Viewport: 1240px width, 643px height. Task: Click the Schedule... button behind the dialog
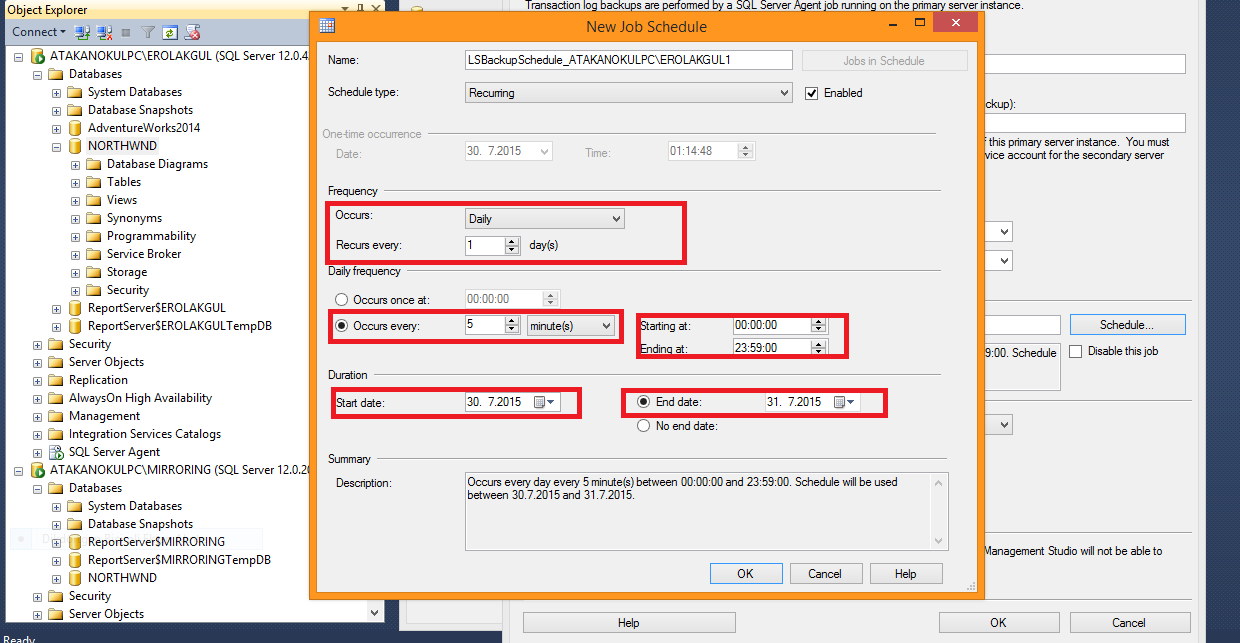(1127, 325)
